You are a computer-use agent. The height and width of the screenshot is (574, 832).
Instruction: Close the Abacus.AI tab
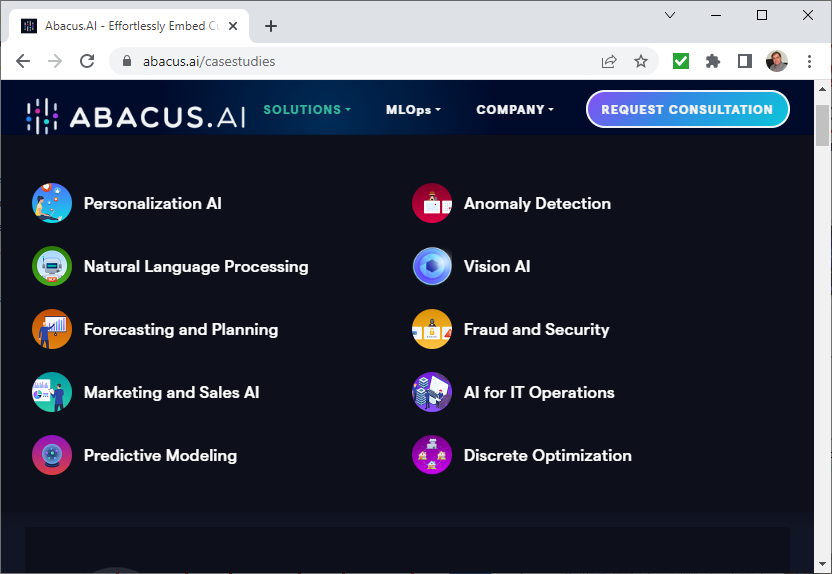point(233,26)
